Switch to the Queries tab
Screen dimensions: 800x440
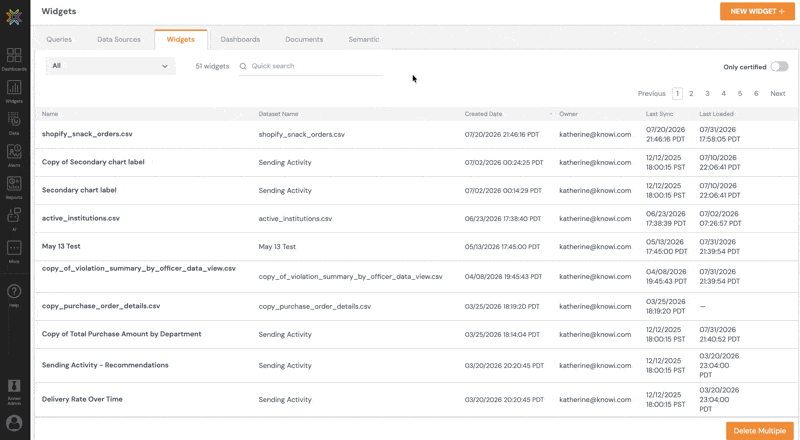59,39
